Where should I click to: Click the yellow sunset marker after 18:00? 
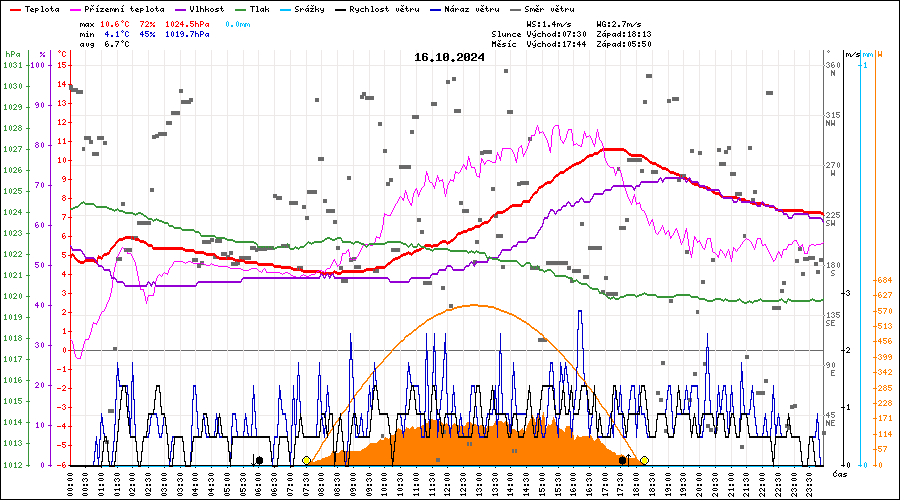coord(645,460)
